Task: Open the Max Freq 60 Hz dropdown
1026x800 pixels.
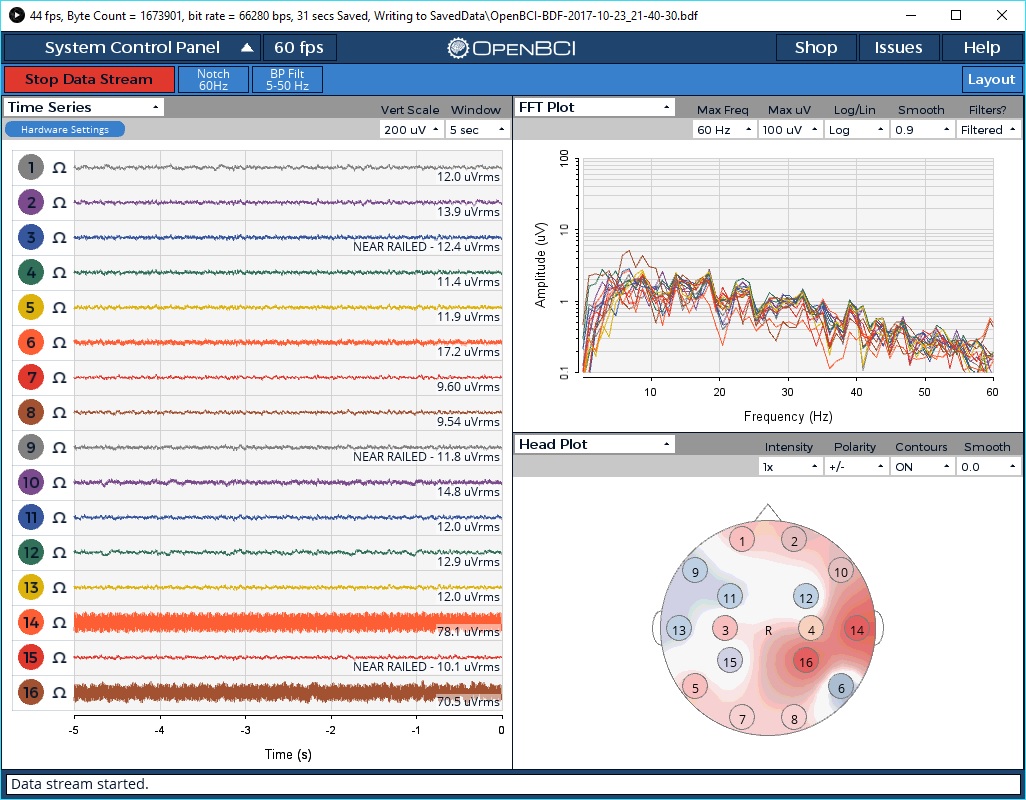Action: coord(723,129)
